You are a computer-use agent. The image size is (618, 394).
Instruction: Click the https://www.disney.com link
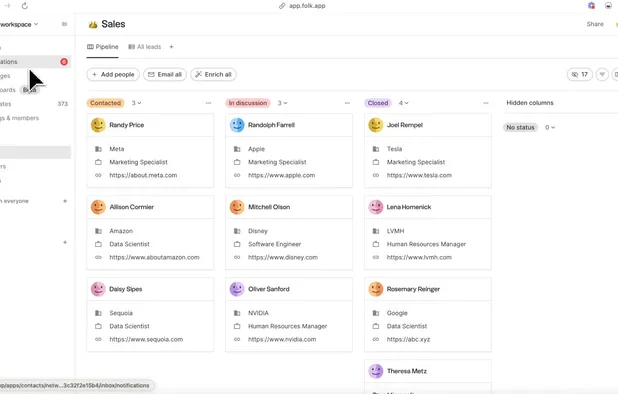tap(283, 257)
